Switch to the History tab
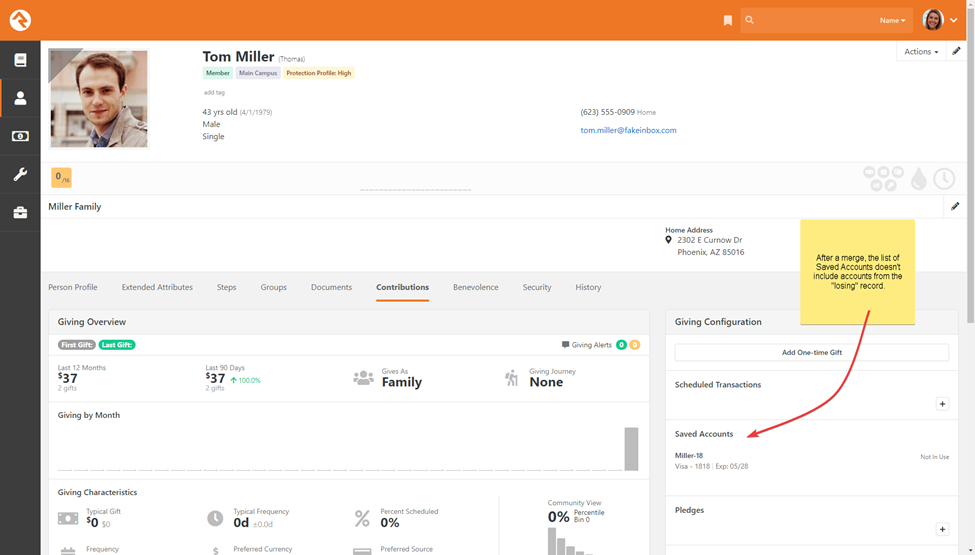 click(588, 287)
